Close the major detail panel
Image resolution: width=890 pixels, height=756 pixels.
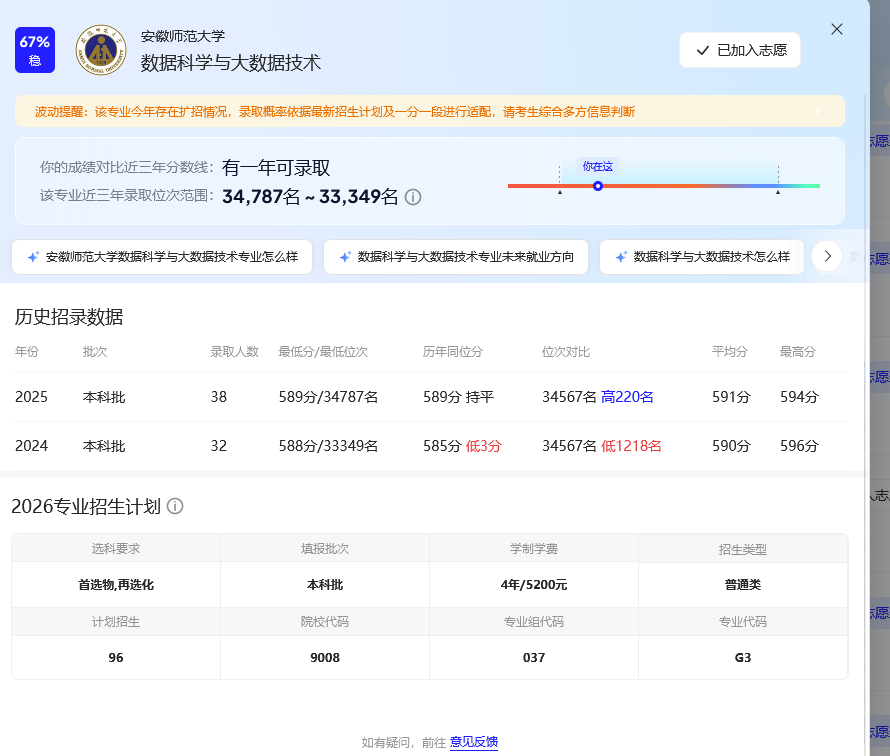(837, 29)
